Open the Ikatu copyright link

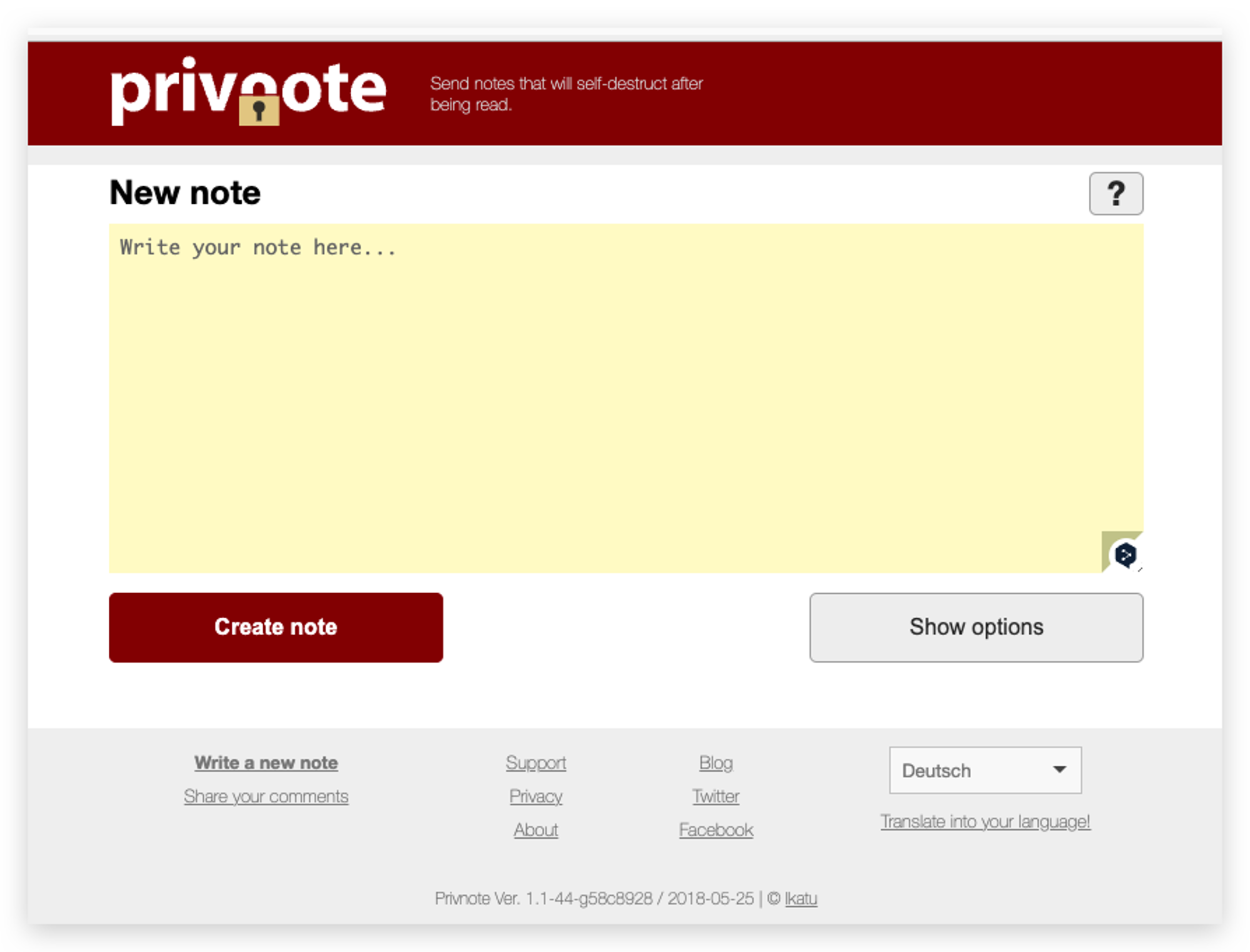tap(801, 898)
